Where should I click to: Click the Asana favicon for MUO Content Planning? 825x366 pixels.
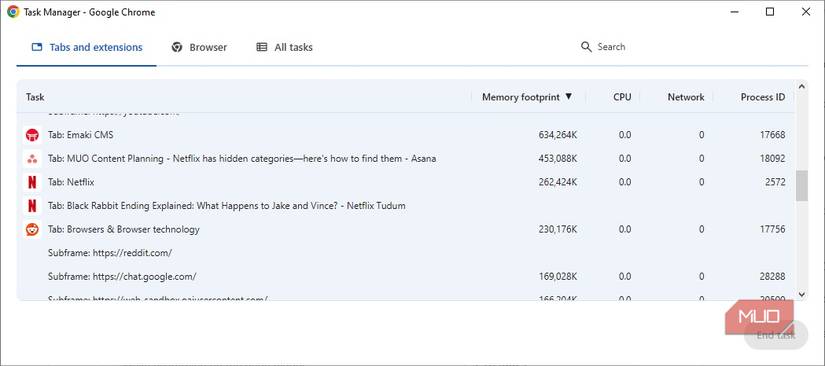point(32,159)
